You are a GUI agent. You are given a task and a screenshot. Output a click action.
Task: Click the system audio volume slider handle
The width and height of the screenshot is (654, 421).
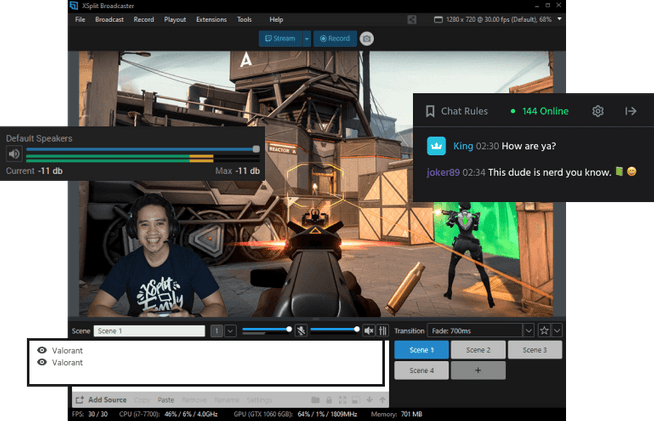[x=357, y=329]
